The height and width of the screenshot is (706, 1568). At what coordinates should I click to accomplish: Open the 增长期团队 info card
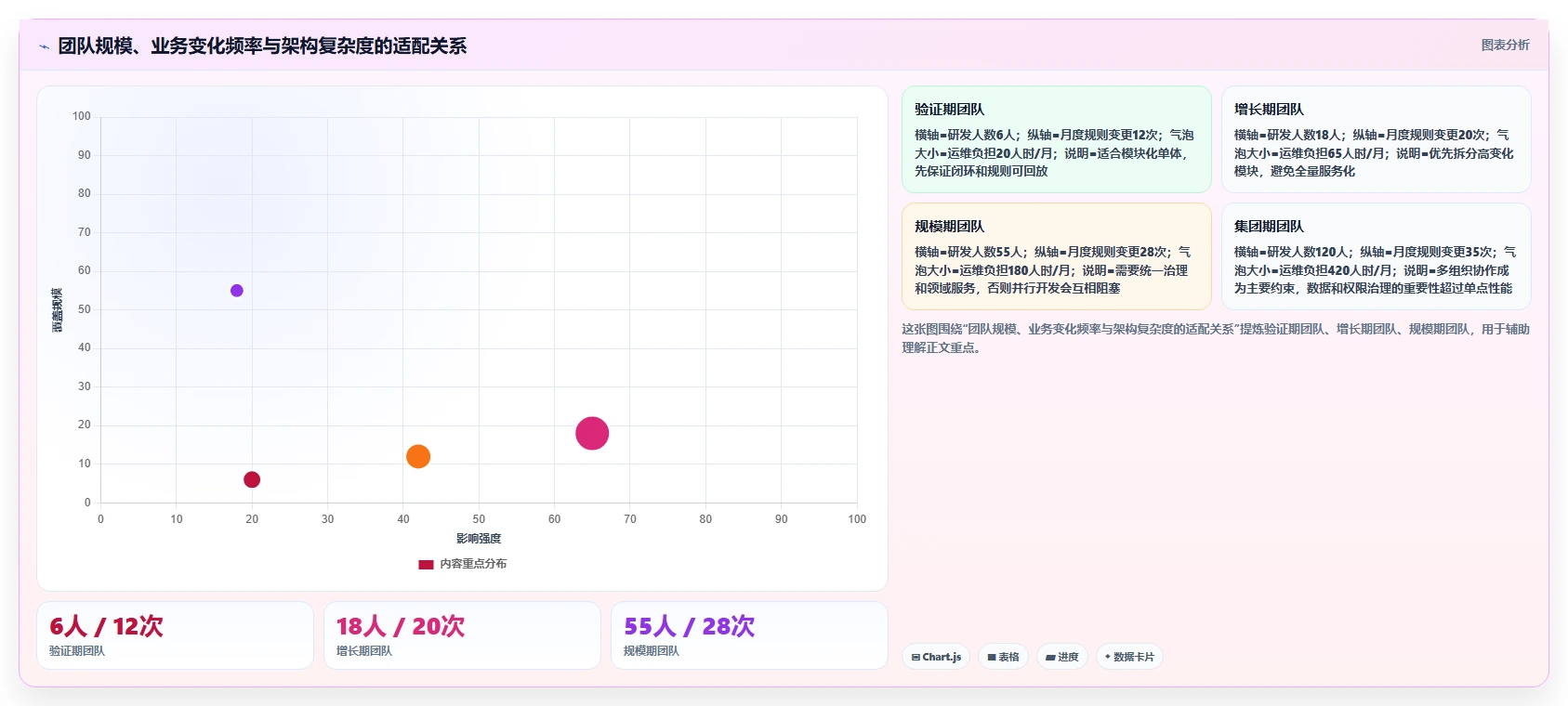(x=1376, y=139)
